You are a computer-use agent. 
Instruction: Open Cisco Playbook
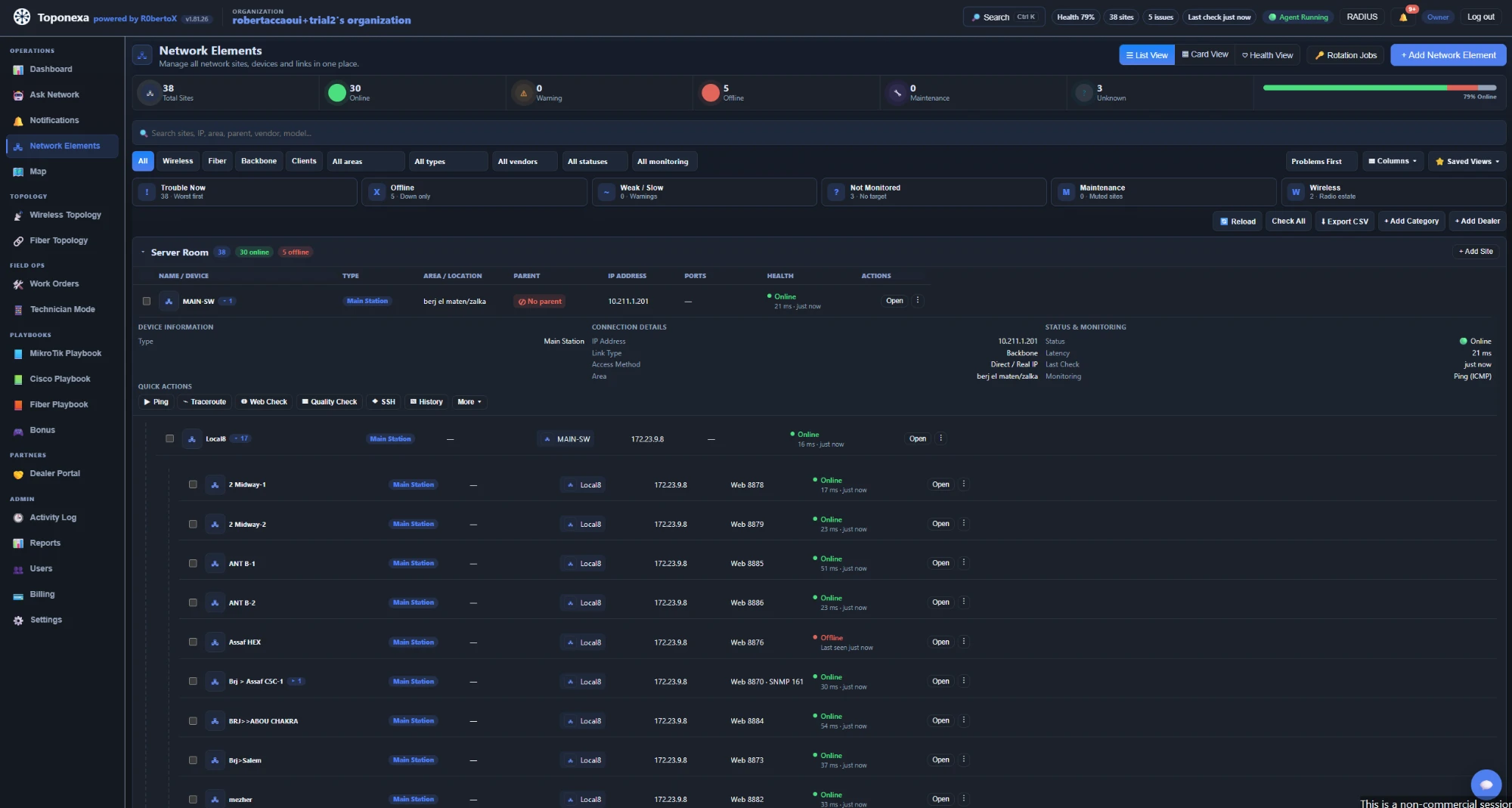60,379
